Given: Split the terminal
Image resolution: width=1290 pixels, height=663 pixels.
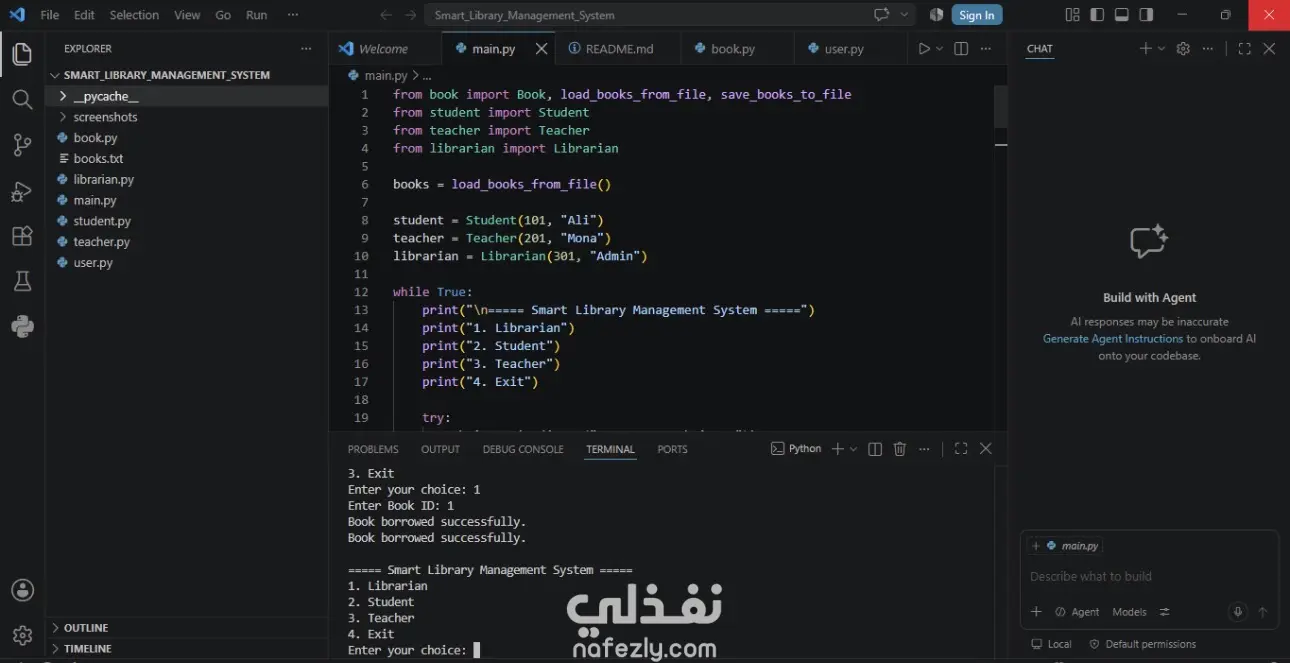Looking at the screenshot, I should pos(875,449).
